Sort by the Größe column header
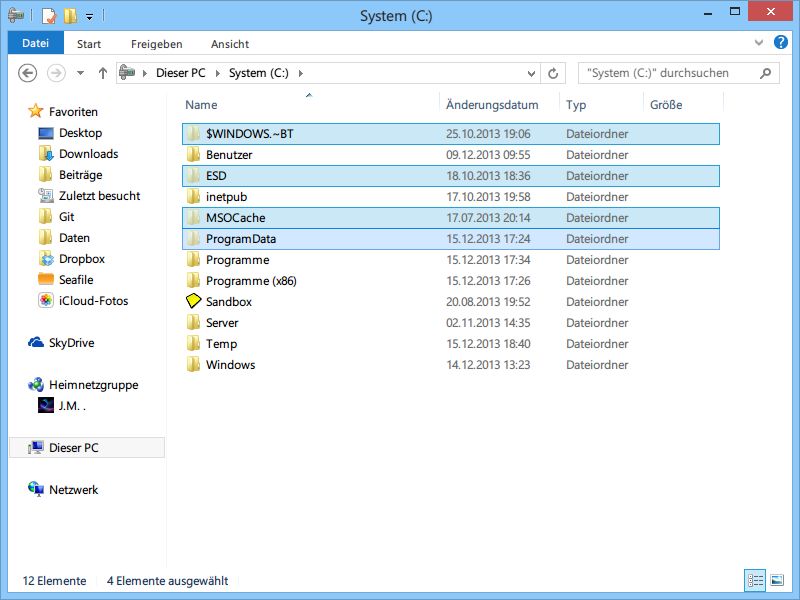800x600 pixels. [x=666, y=105]
